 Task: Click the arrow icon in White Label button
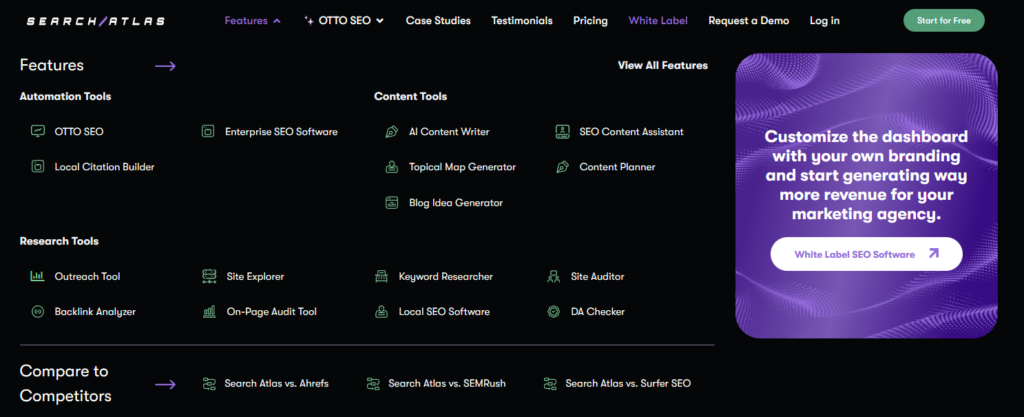pyautogui.click(x=933, y=253)
